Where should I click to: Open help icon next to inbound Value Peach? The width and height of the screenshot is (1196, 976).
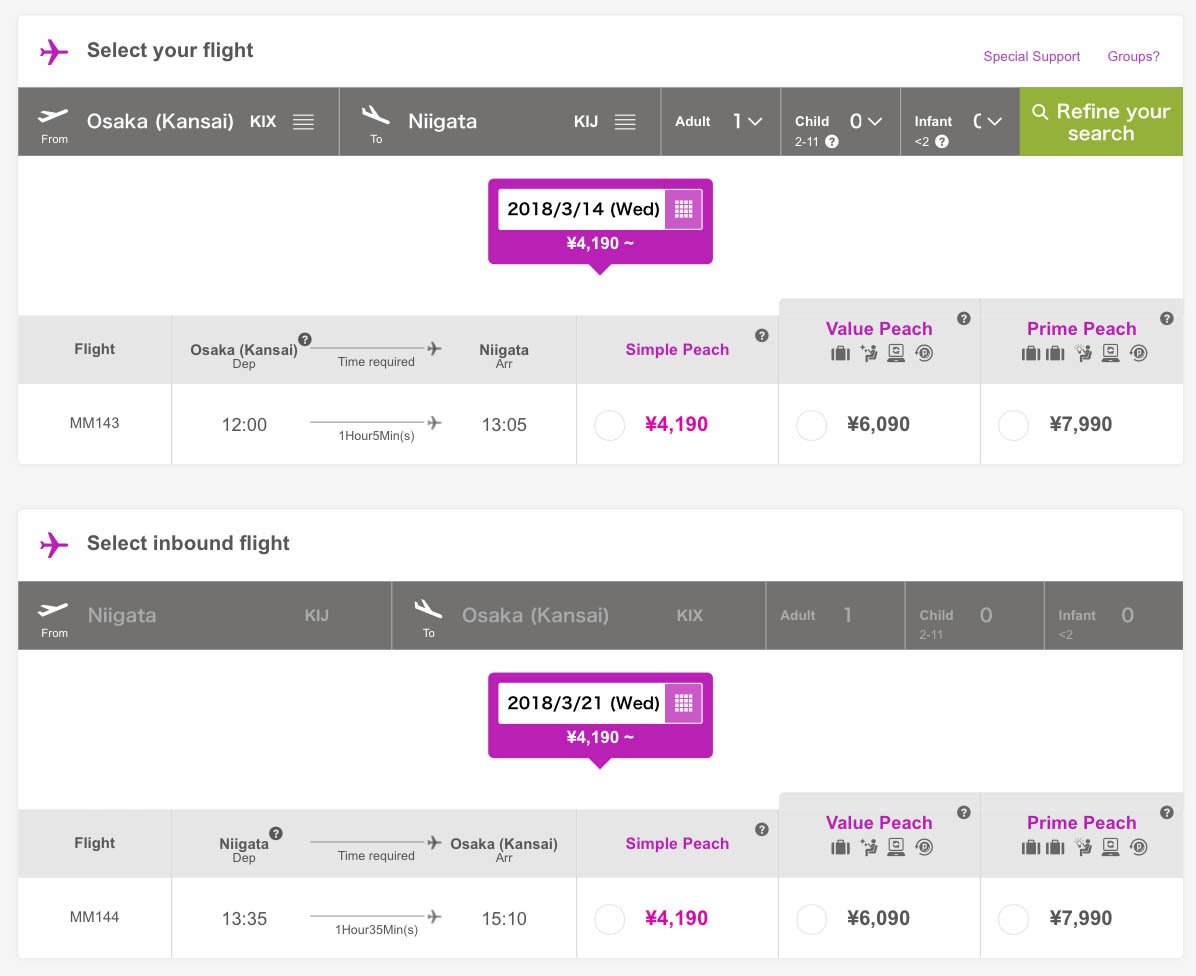click(x=964, y=813)
